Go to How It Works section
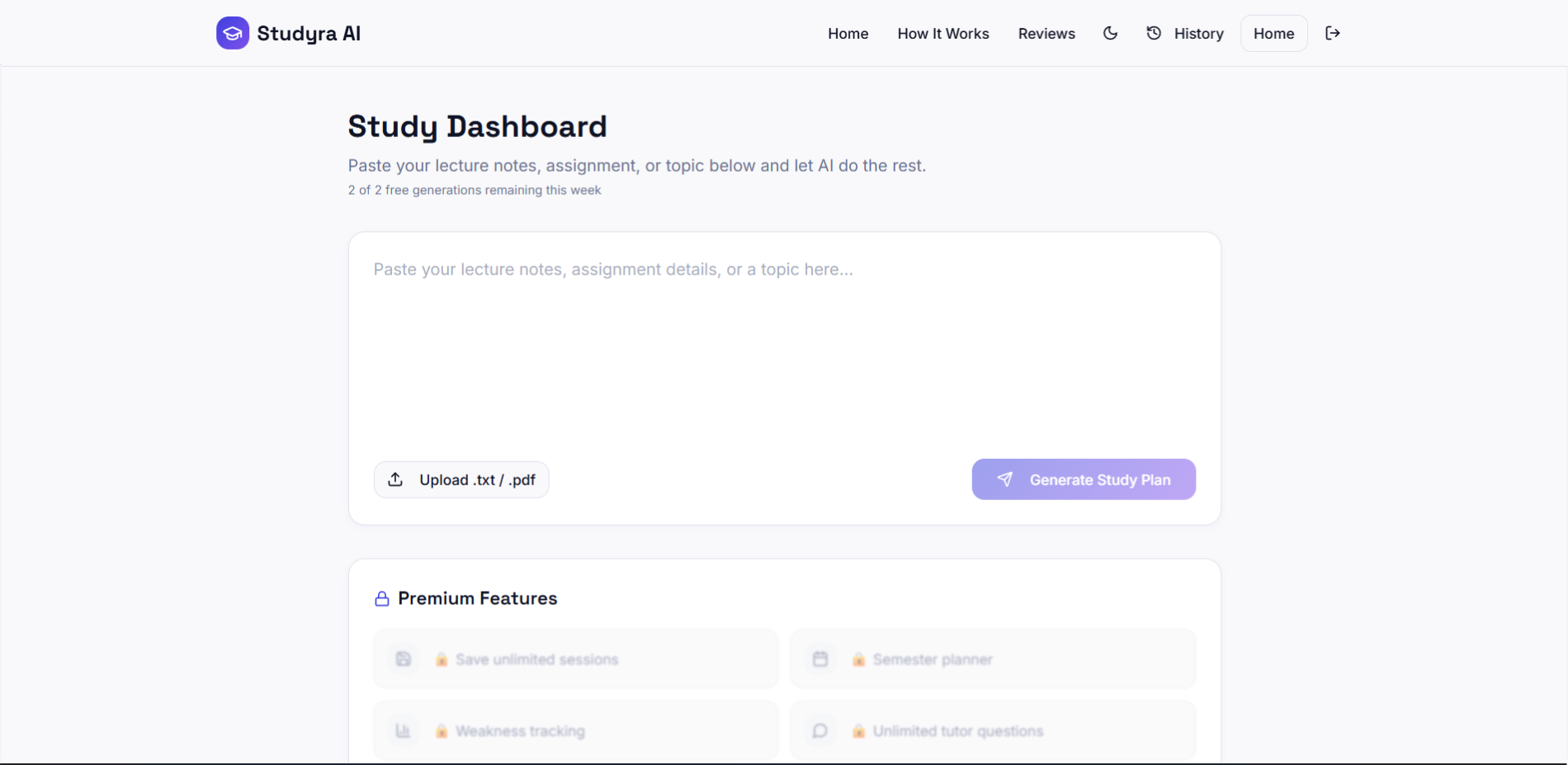1568x765 pixels. [x=942, y=34]
